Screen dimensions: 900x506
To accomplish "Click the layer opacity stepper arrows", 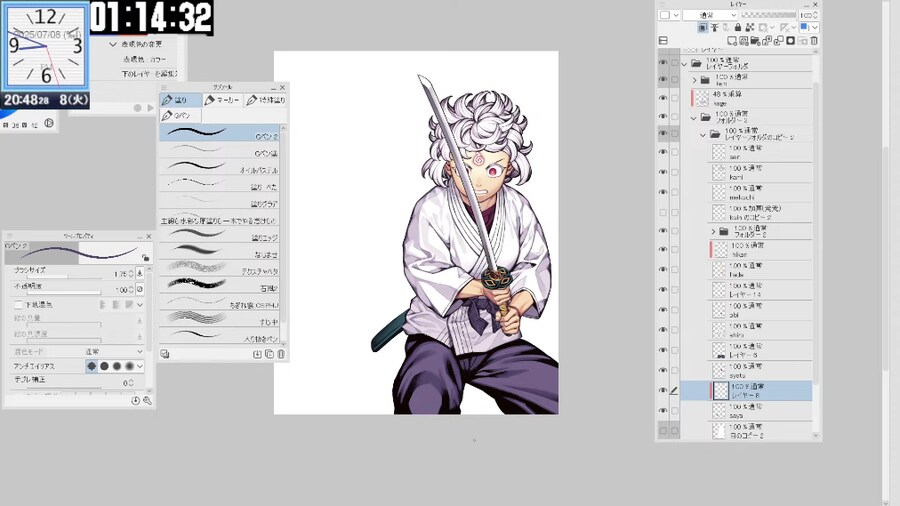I will pyautogui.click(x=816, y=15).
